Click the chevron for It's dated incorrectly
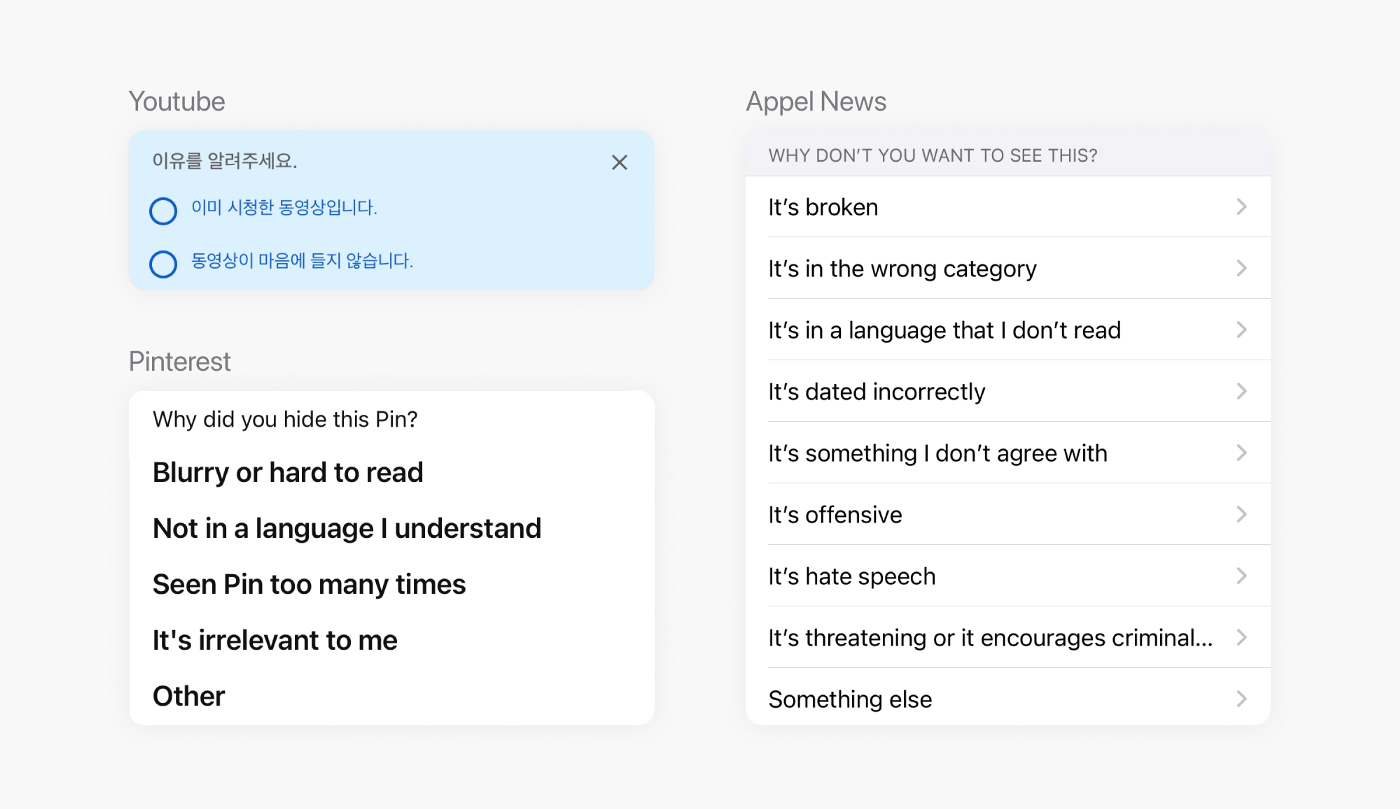Viewport: 1400px width, 809px height. 1241,391
